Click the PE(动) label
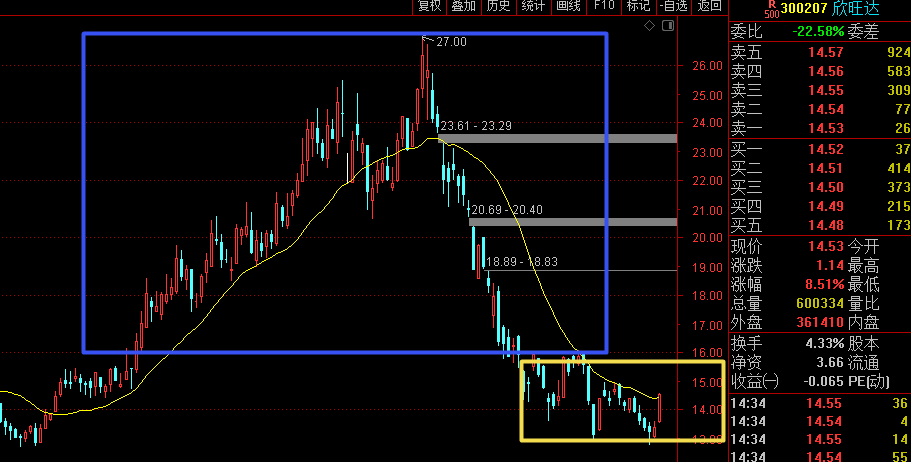This screenshot has height=462, width=911. pos(868,382)
